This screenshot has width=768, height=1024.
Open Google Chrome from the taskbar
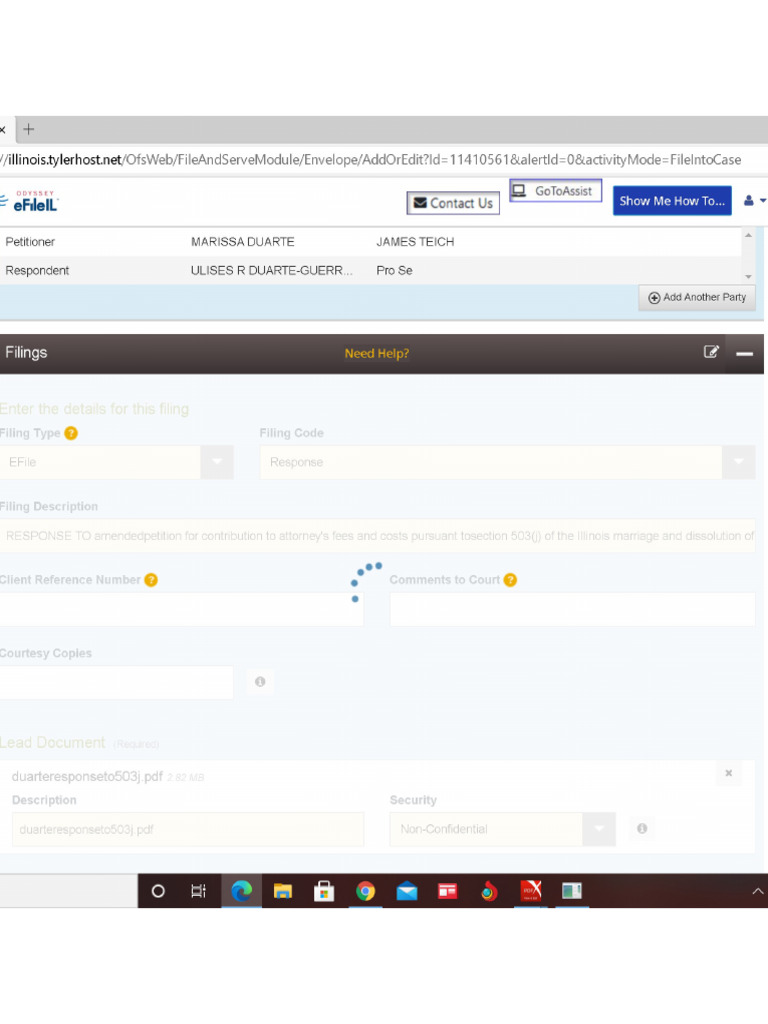(x=365, y=891)
